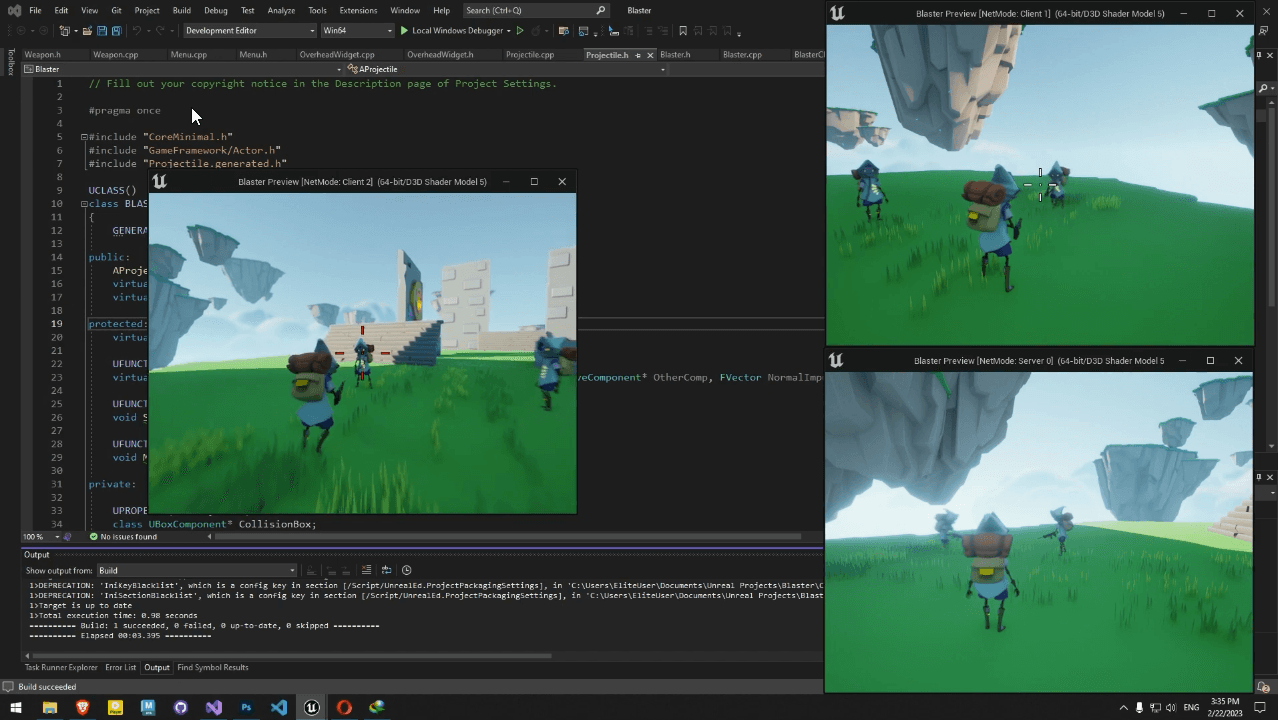Click the New Project toolbar icon
The width and height of the screenshot is (1278, 720).
(65, 31)
